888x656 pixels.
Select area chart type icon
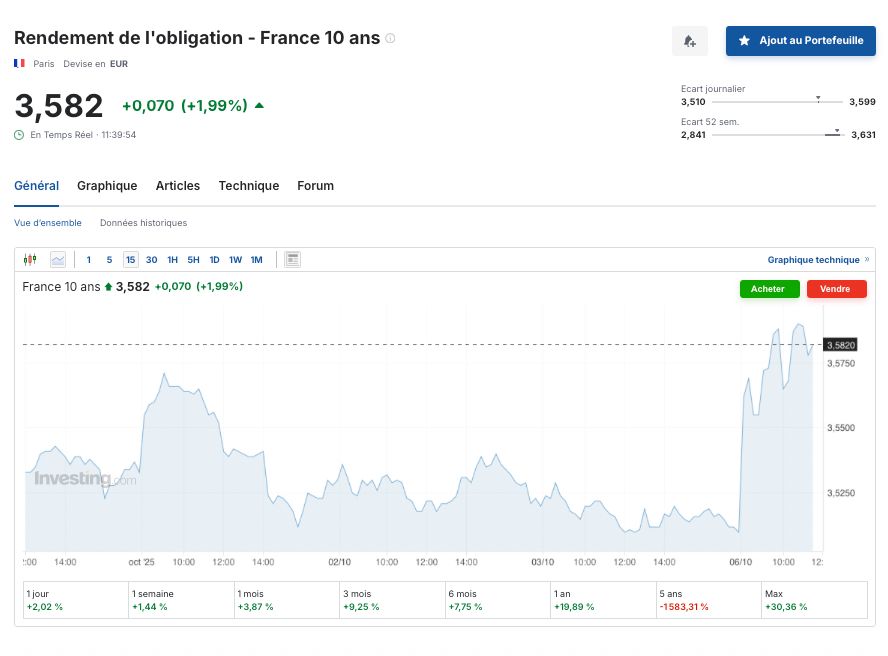(58, 259)
